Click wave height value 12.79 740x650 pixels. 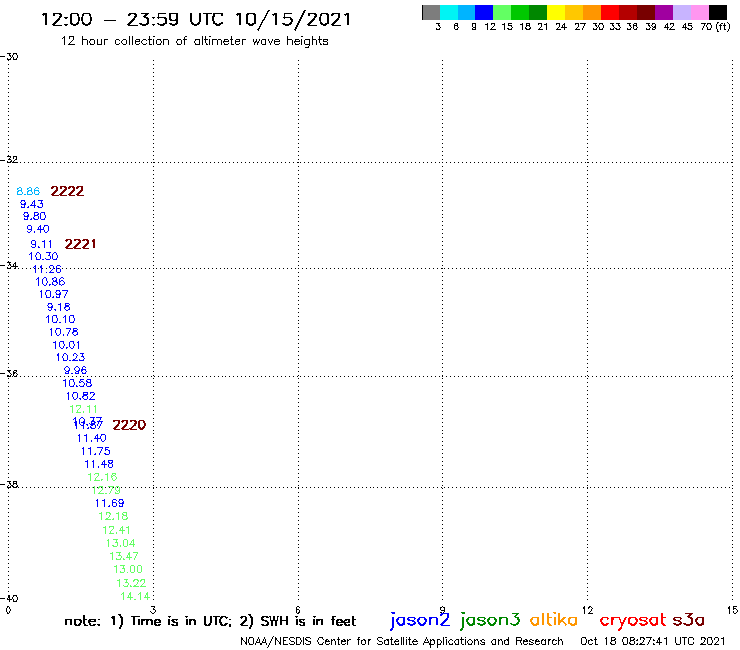pos(106,490)
